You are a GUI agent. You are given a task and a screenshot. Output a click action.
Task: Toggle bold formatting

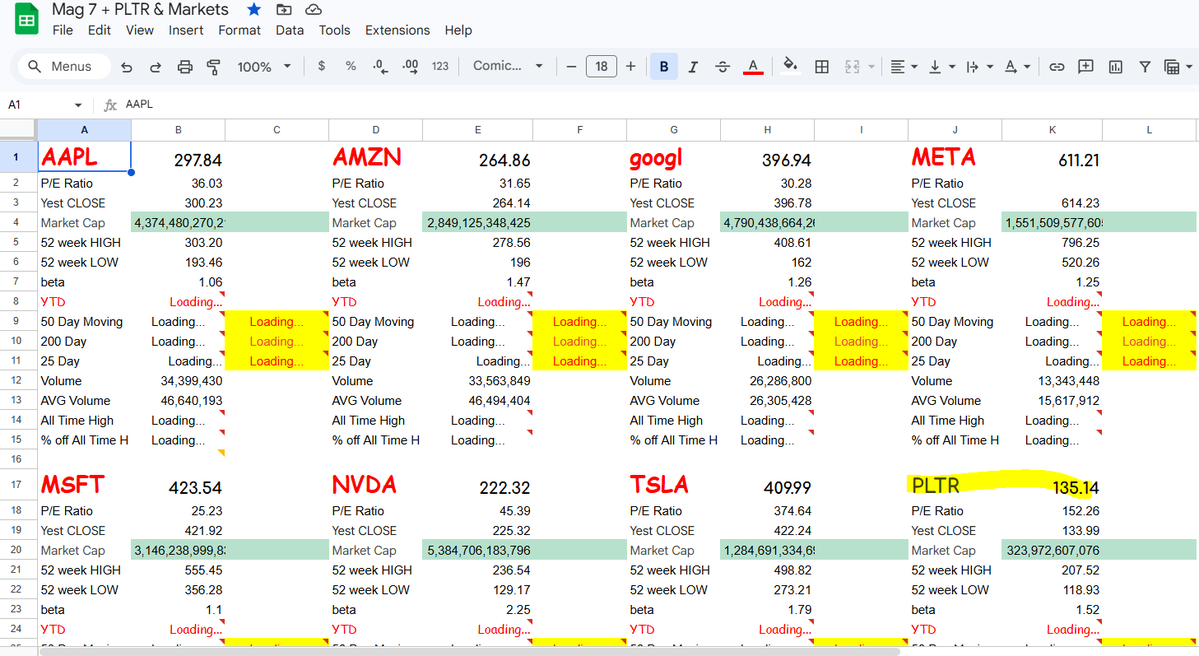(x=664, y=67)
